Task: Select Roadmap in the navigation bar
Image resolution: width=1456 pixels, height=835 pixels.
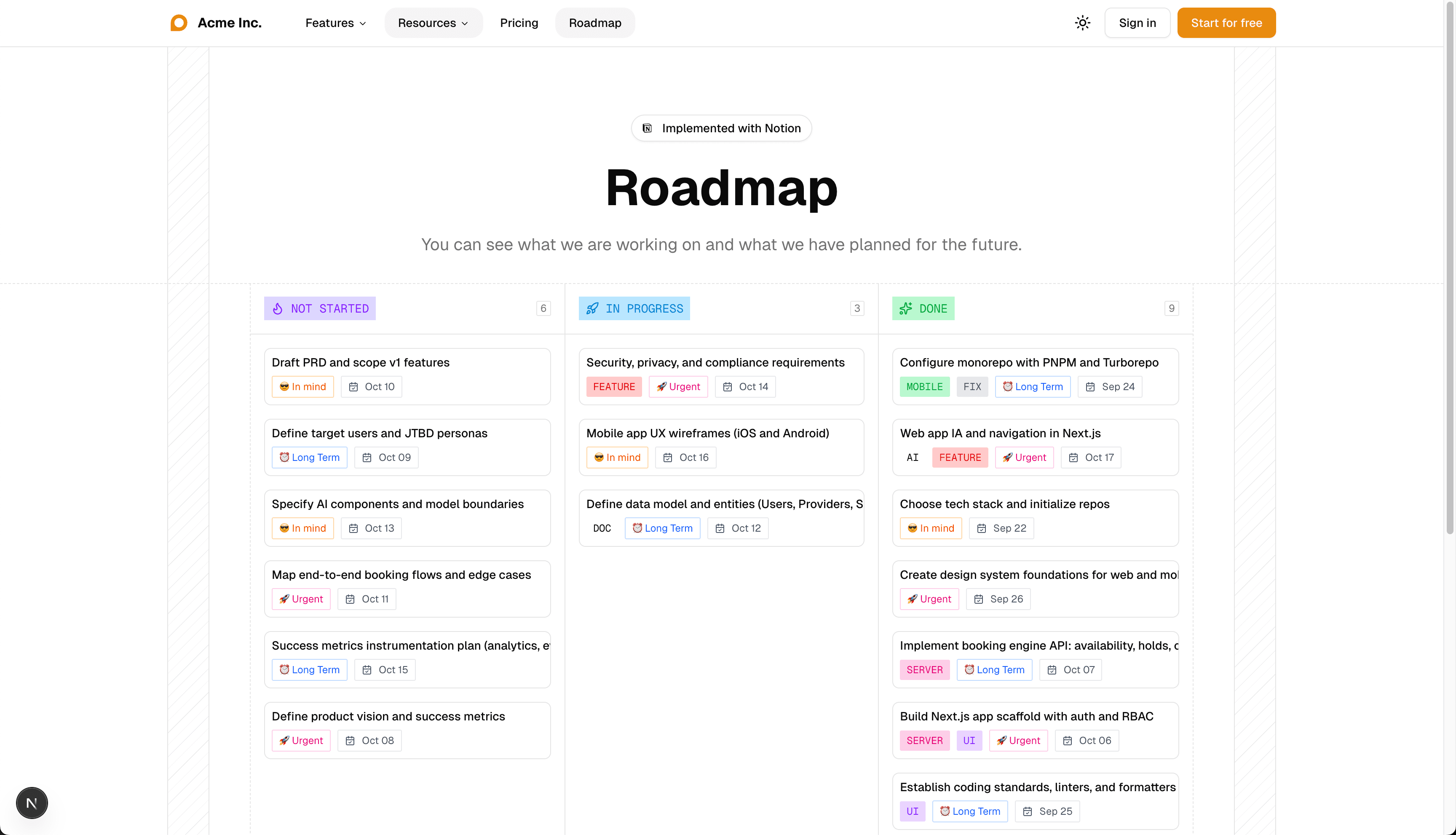Action: click(x=595, y=23)
